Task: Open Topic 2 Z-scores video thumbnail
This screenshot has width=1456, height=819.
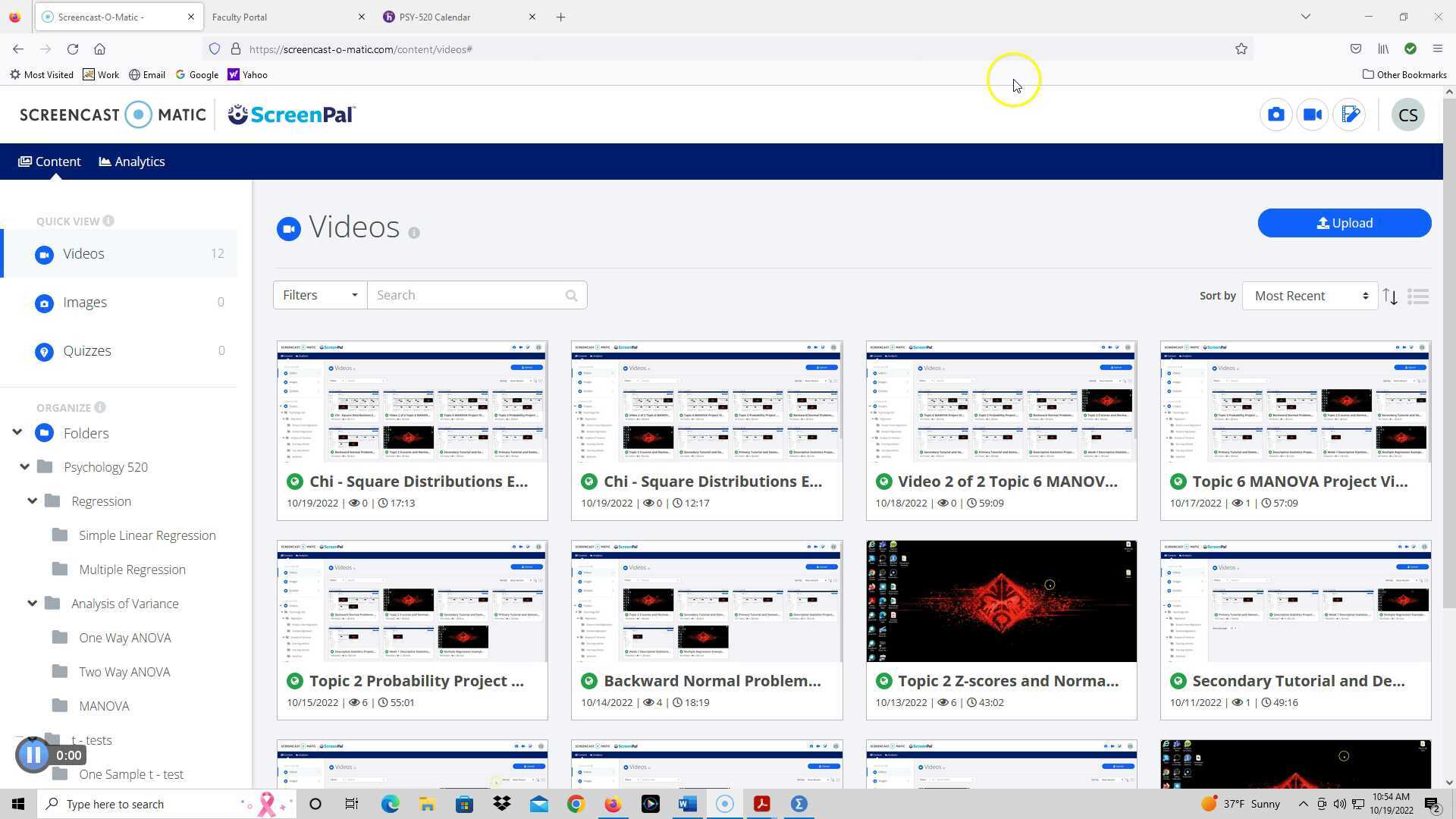Action: (x=1001, y=601)
